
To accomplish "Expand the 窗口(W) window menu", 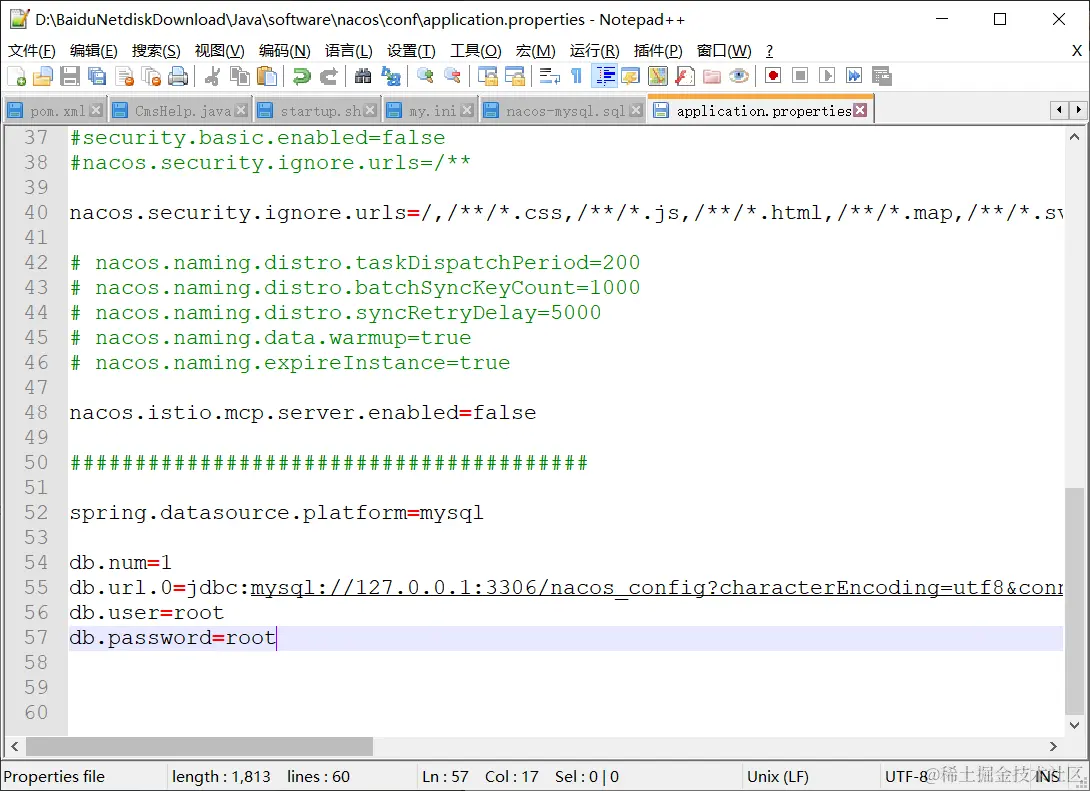I will (724, 51).
